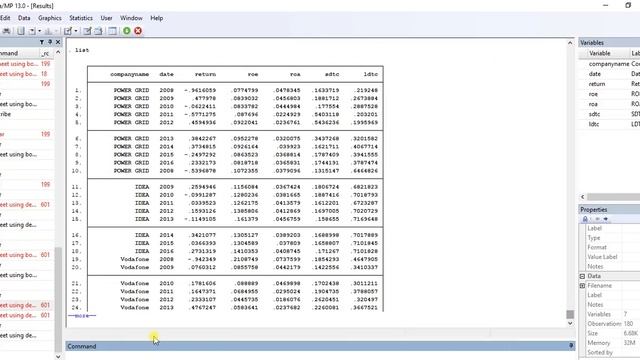The height and width of the screenshot is (360, 640).
Task: Click the first Review entry with error 199
Action: [x=27, y=64]
